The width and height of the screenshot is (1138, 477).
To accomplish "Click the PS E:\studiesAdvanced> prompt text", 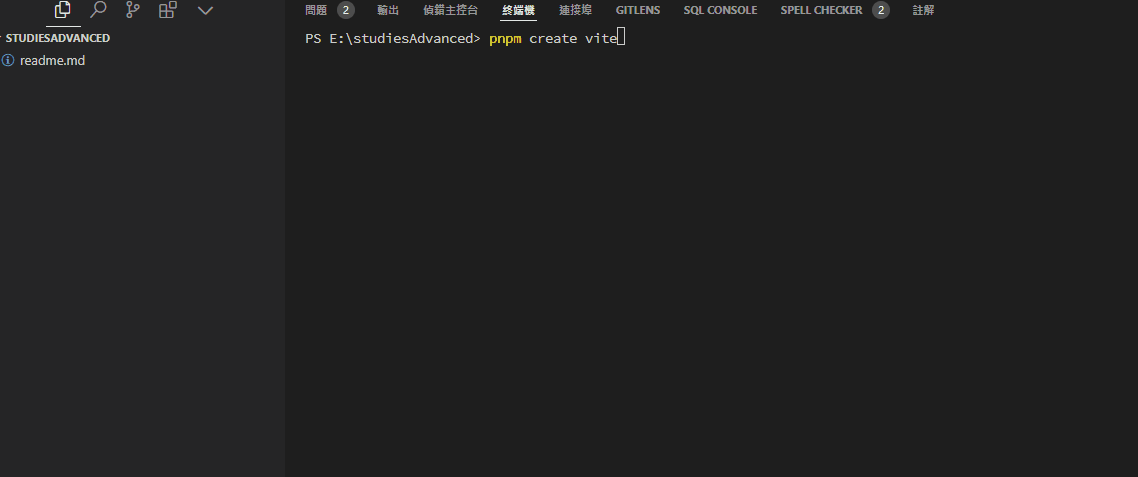I will click(x=393, y=39).
